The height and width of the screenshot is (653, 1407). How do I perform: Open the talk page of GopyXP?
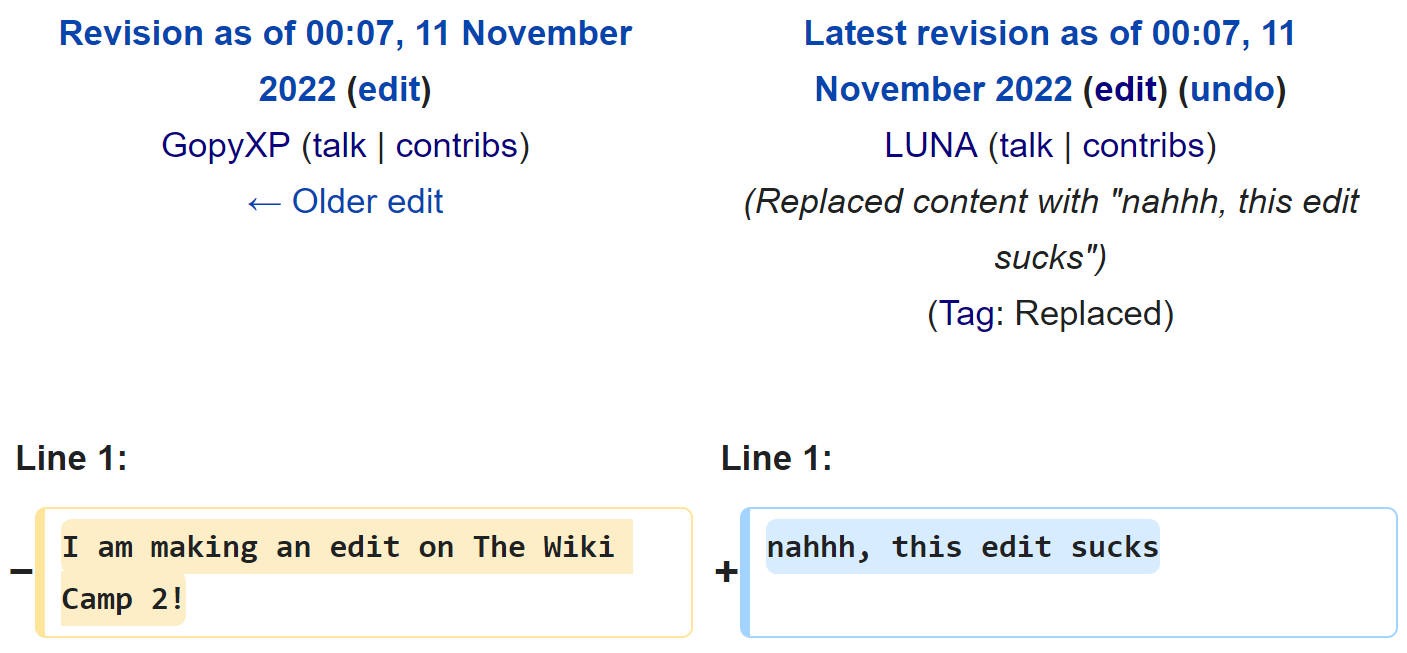340,146
